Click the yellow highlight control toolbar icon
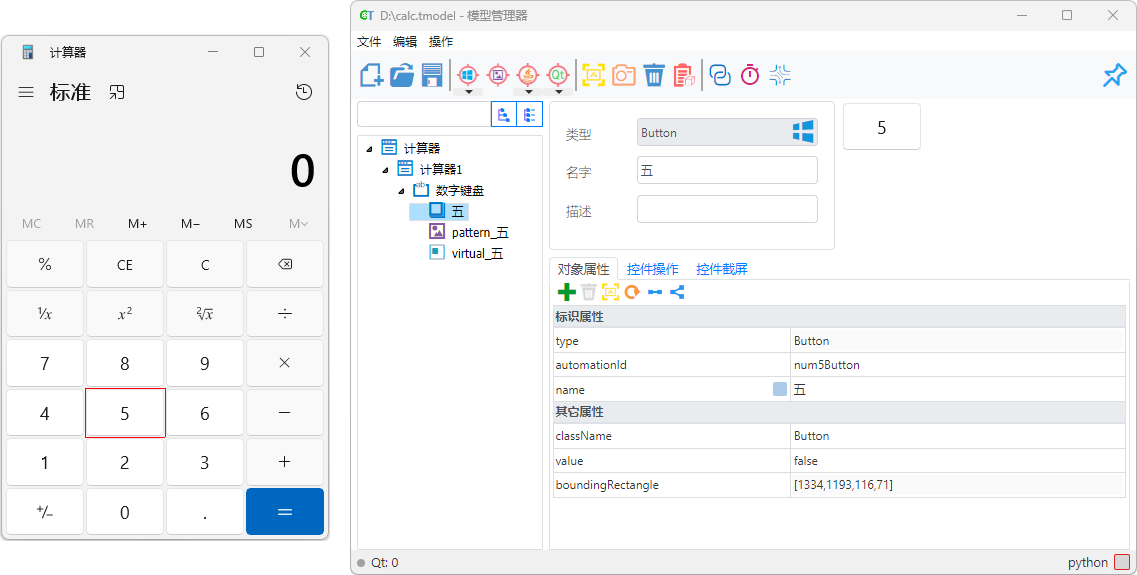 tap(594, 75)
